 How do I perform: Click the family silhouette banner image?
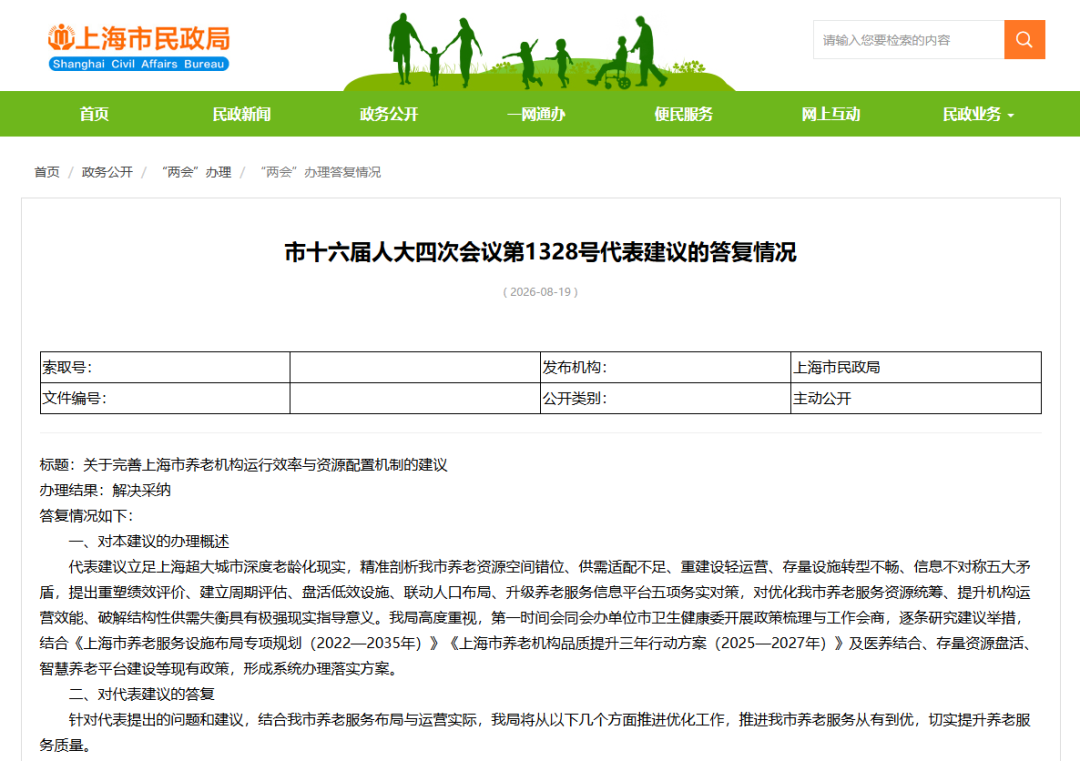tap(539, 52)
